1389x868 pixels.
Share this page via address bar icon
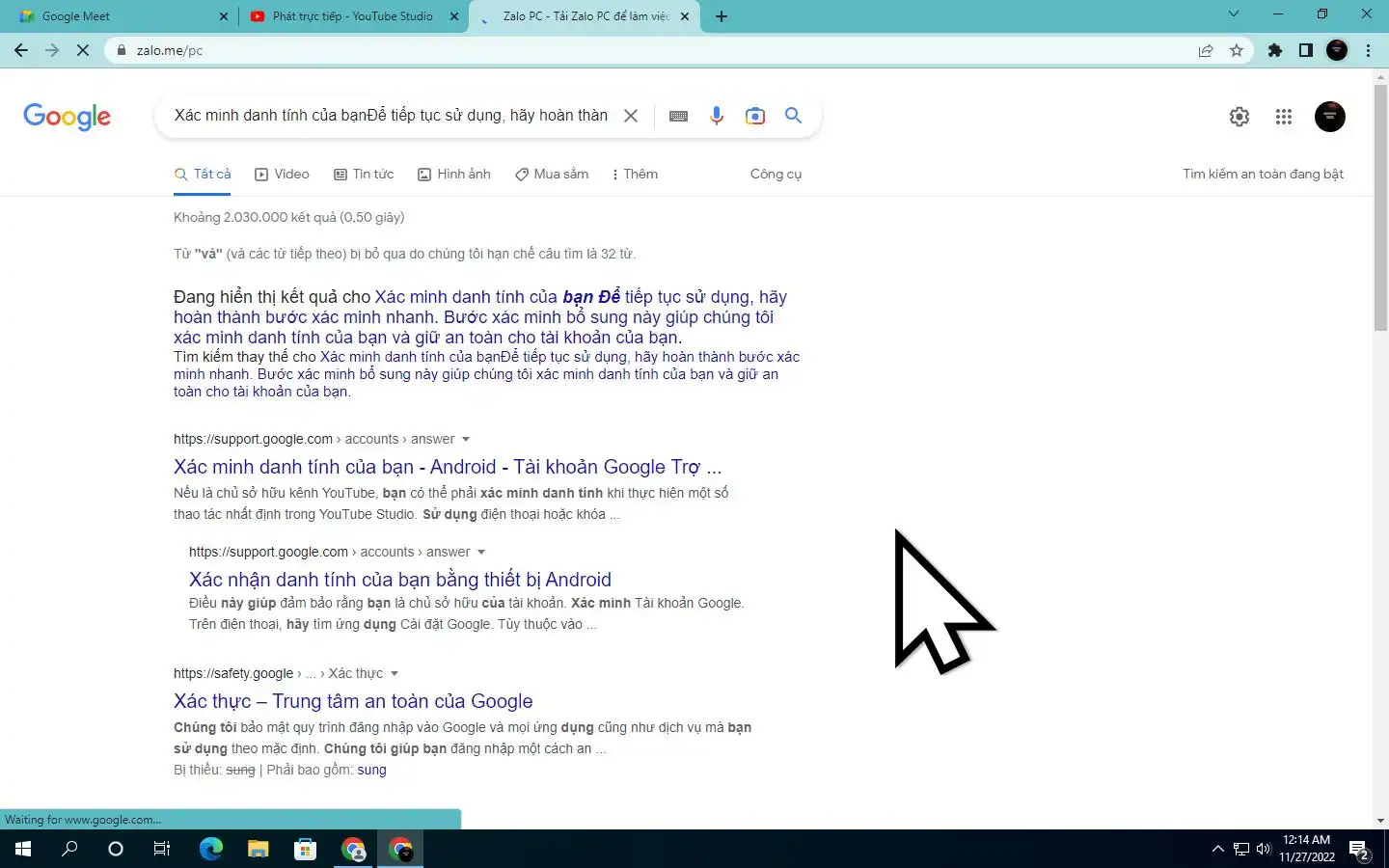coord(1206,50)
